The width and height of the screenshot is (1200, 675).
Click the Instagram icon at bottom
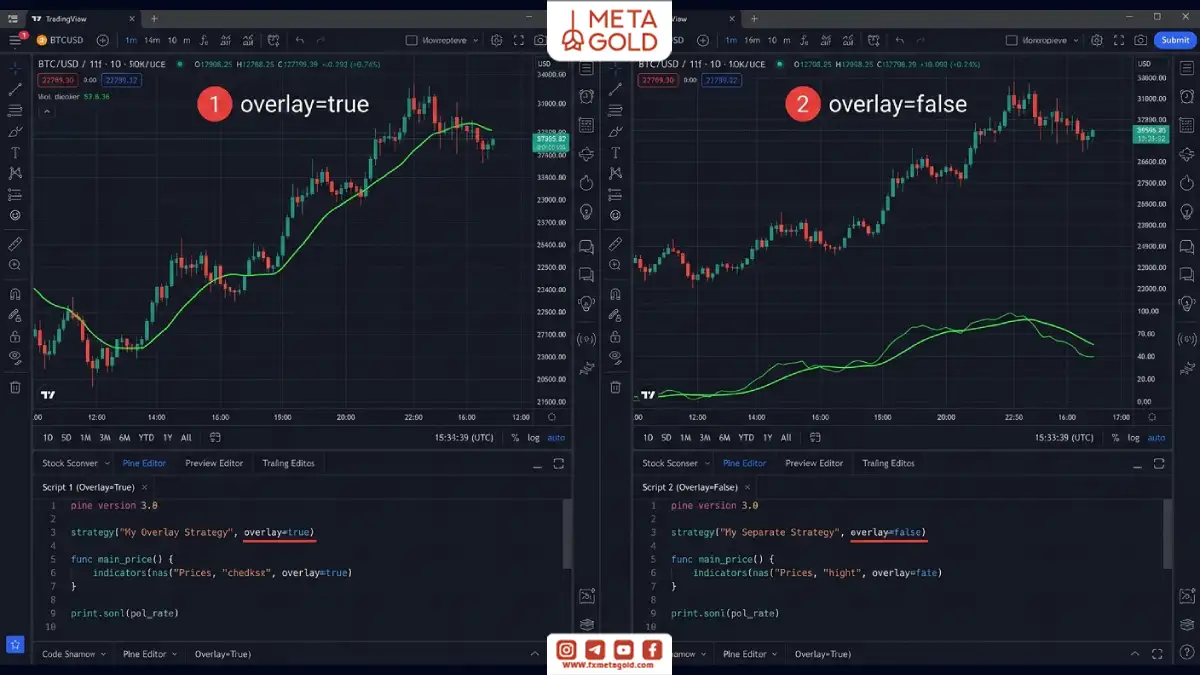coord(566,650)
